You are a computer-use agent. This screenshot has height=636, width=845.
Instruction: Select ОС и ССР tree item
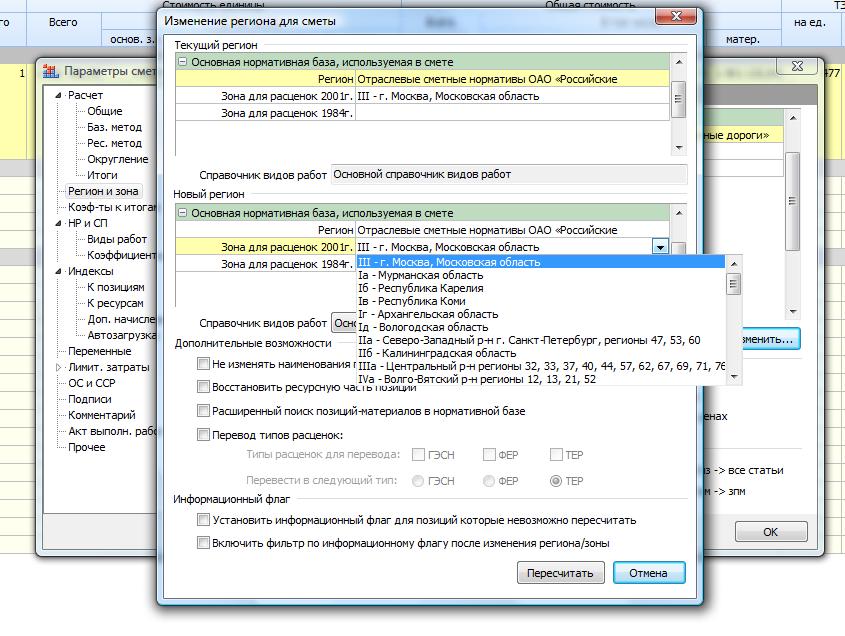coord(92,383)
